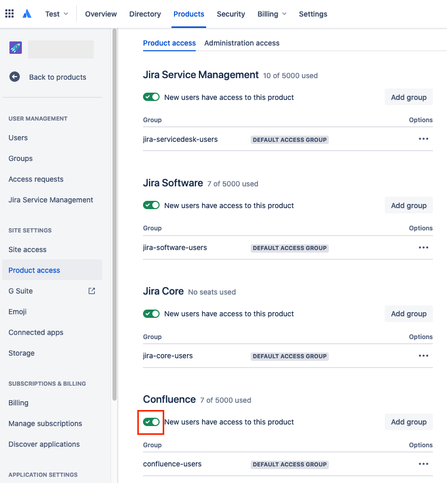Open options menu for confluence-users group
The height and width of the screenshot is (483, 447).
pos(423,464)
